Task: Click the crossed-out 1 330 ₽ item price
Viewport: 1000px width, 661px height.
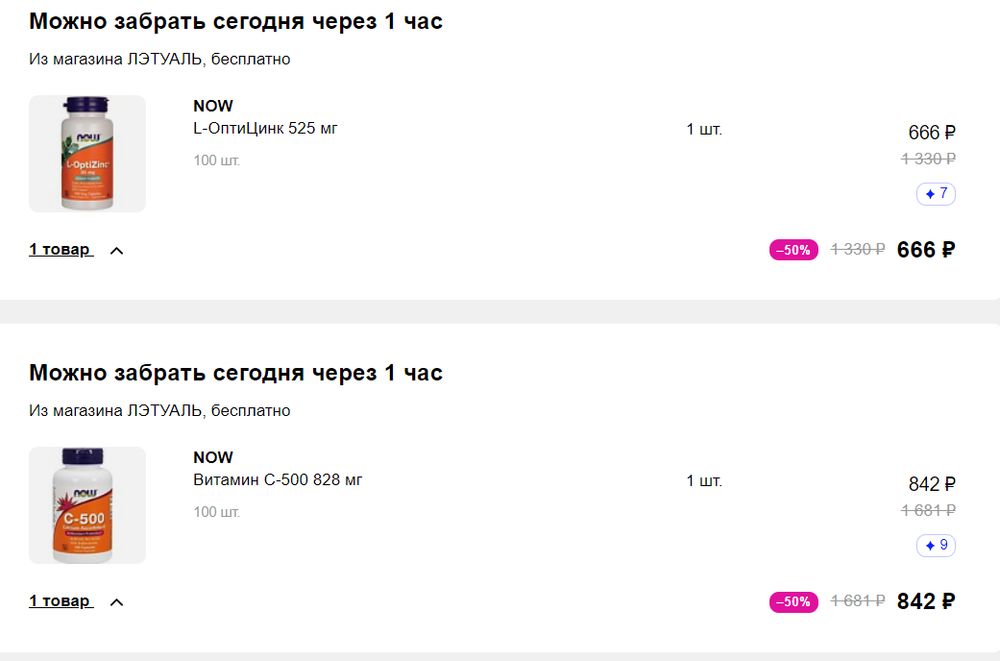Action: [x=928, y=158]
